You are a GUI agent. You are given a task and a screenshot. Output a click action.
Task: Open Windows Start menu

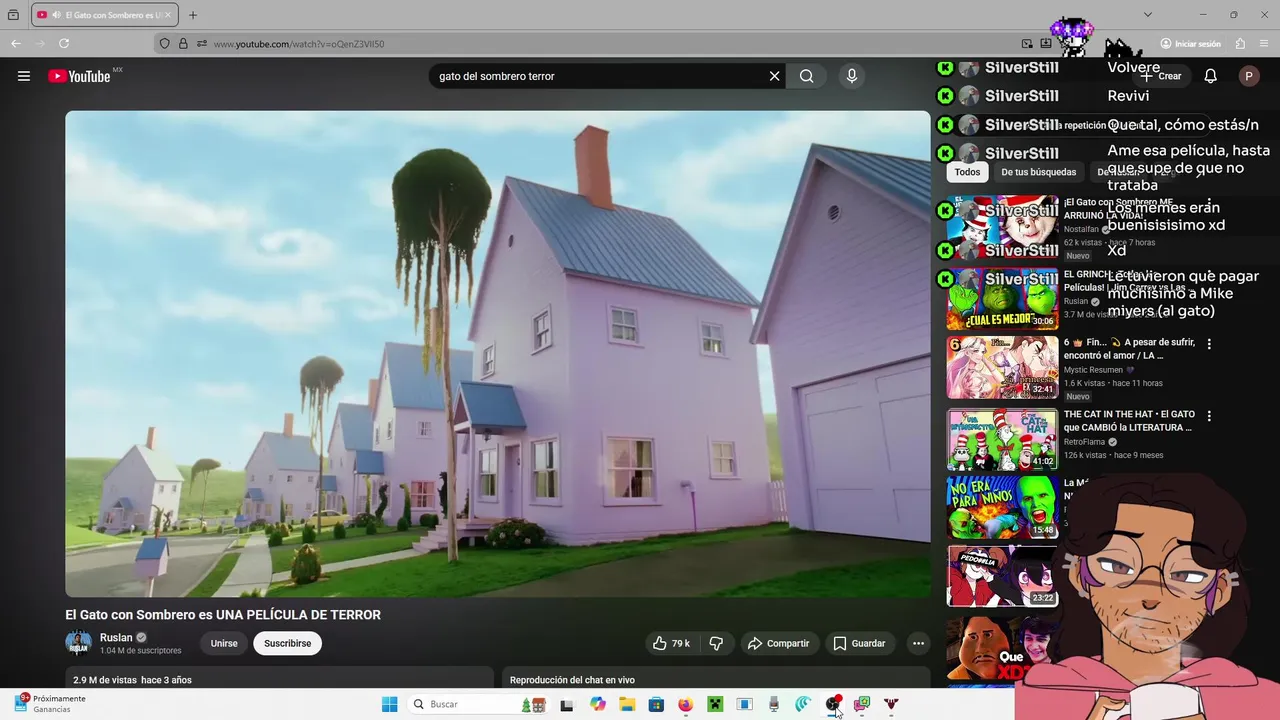[x=390, y=704]
